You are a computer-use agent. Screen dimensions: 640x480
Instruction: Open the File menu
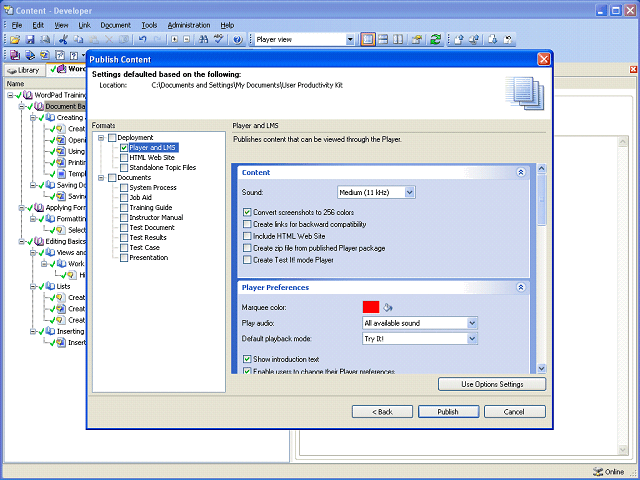[x=17, y=25]
